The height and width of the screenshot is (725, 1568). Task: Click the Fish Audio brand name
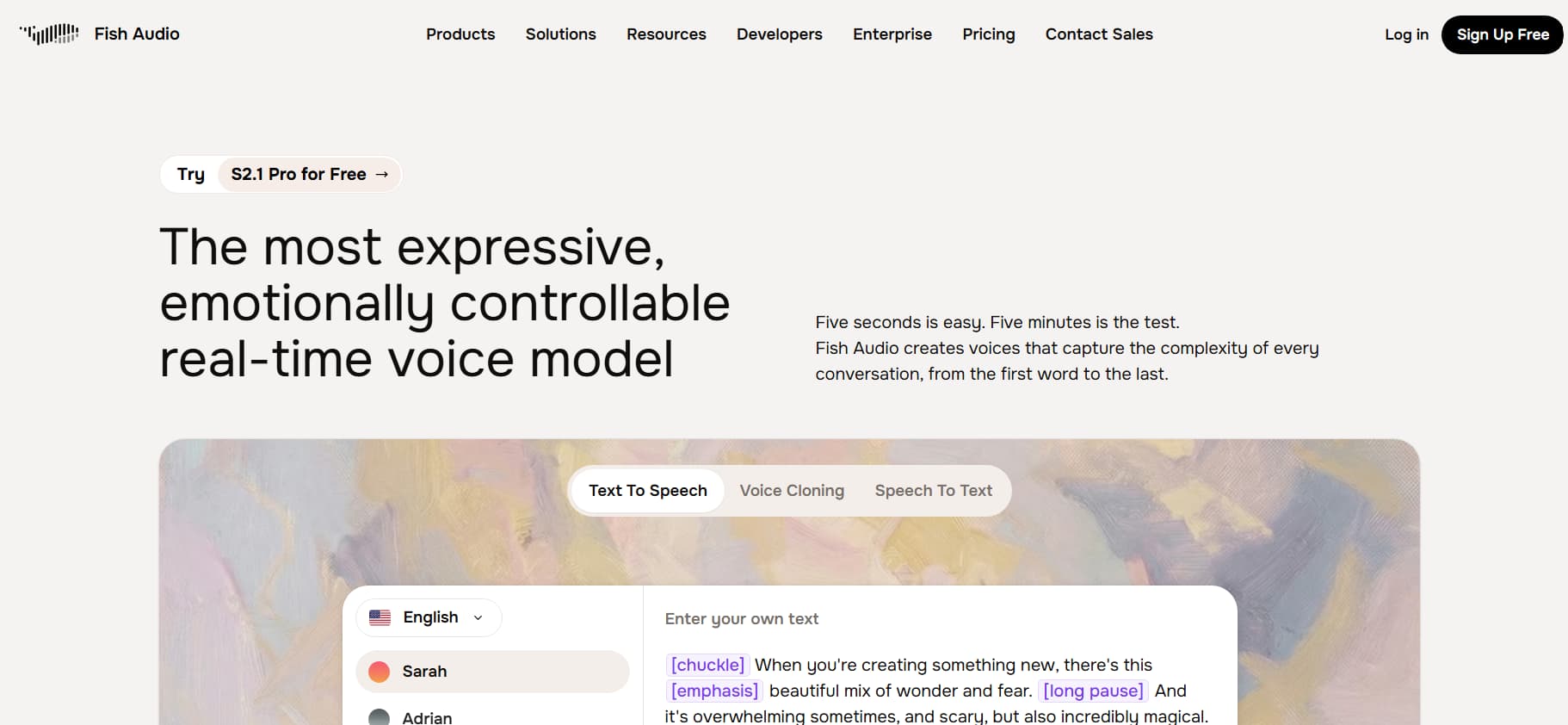(x=137, y=34)
